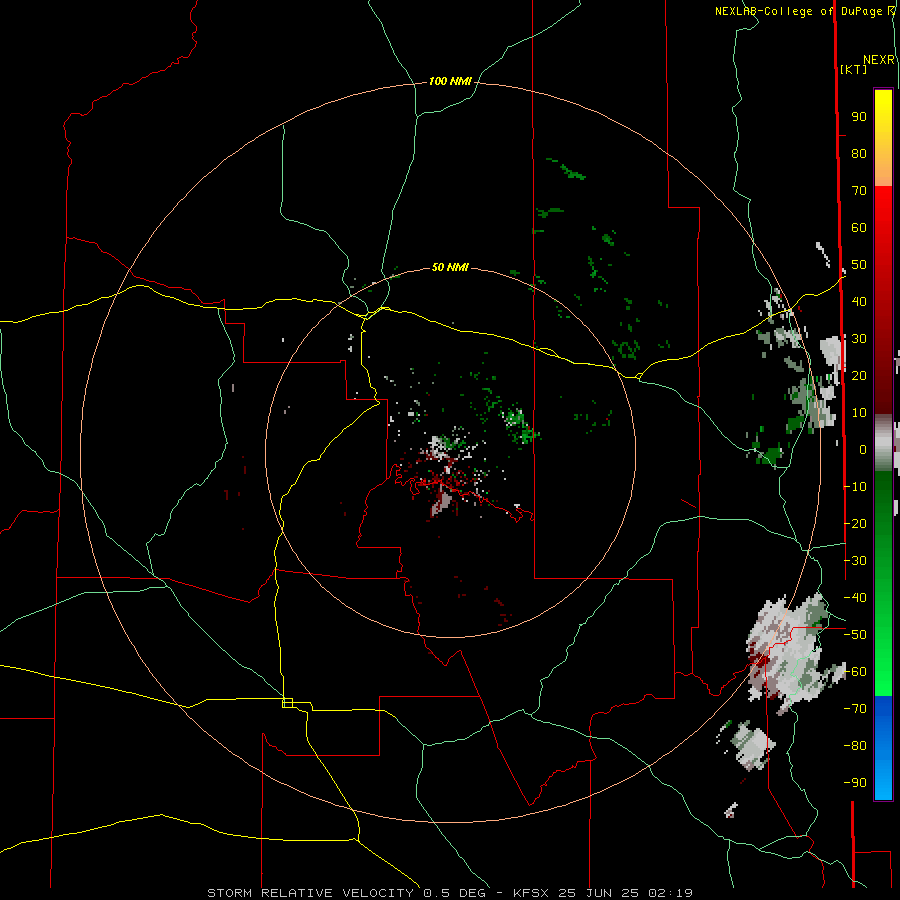Click the -90 knot scale label
The image size is (900, 900).
855,782
